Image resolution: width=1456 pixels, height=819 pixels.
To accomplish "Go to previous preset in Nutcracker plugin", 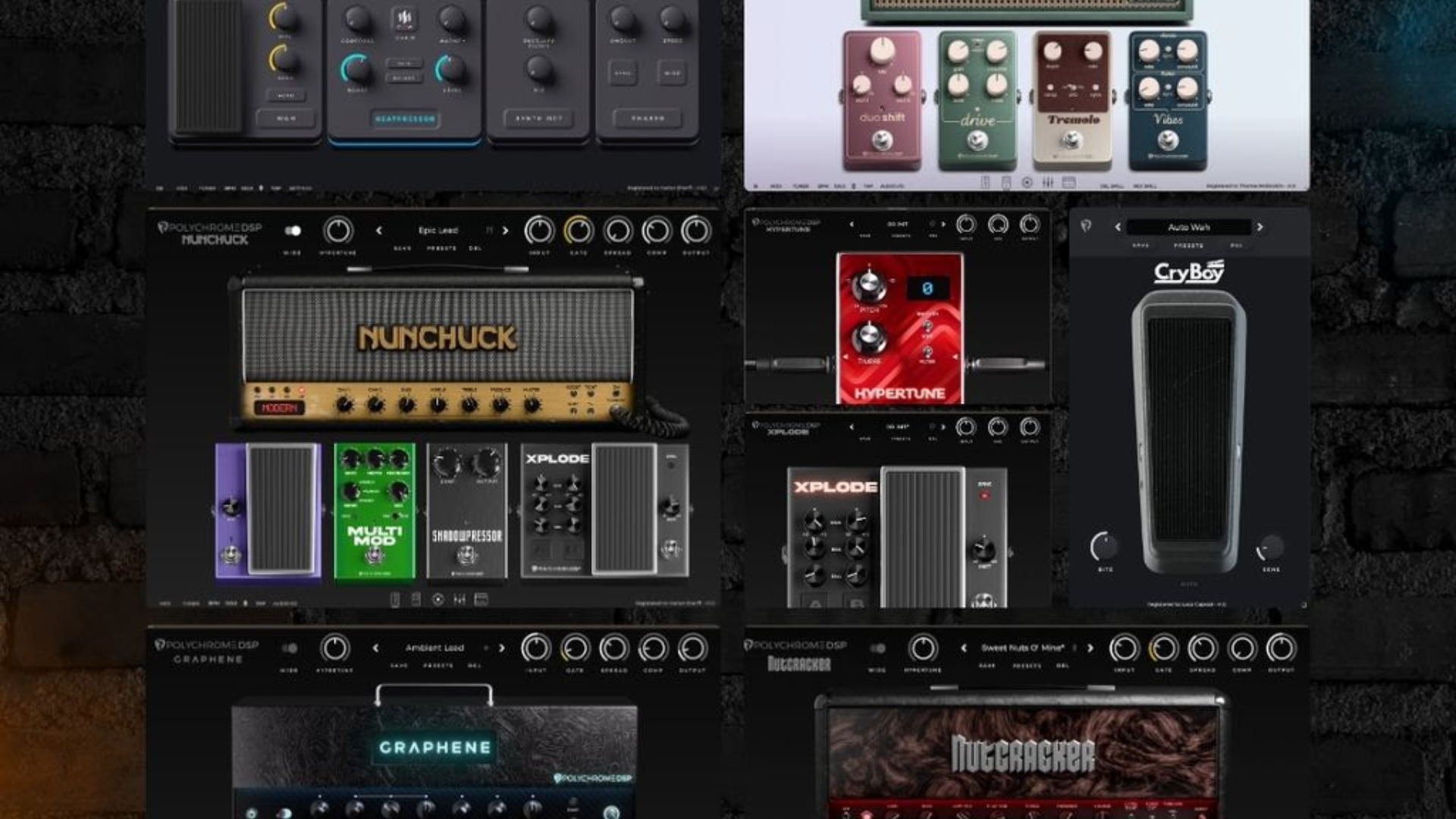I will click(x=964, y=648).
